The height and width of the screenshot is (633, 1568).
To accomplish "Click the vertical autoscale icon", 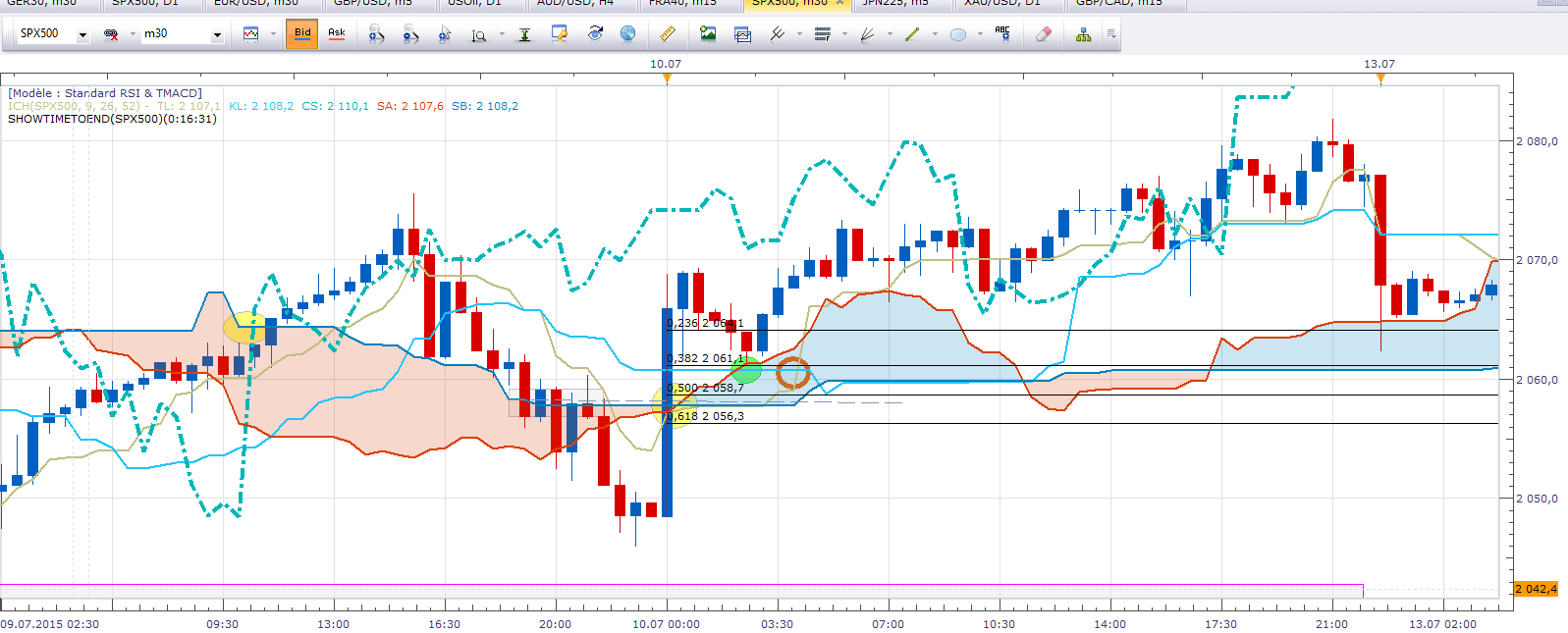I will 524,34.
